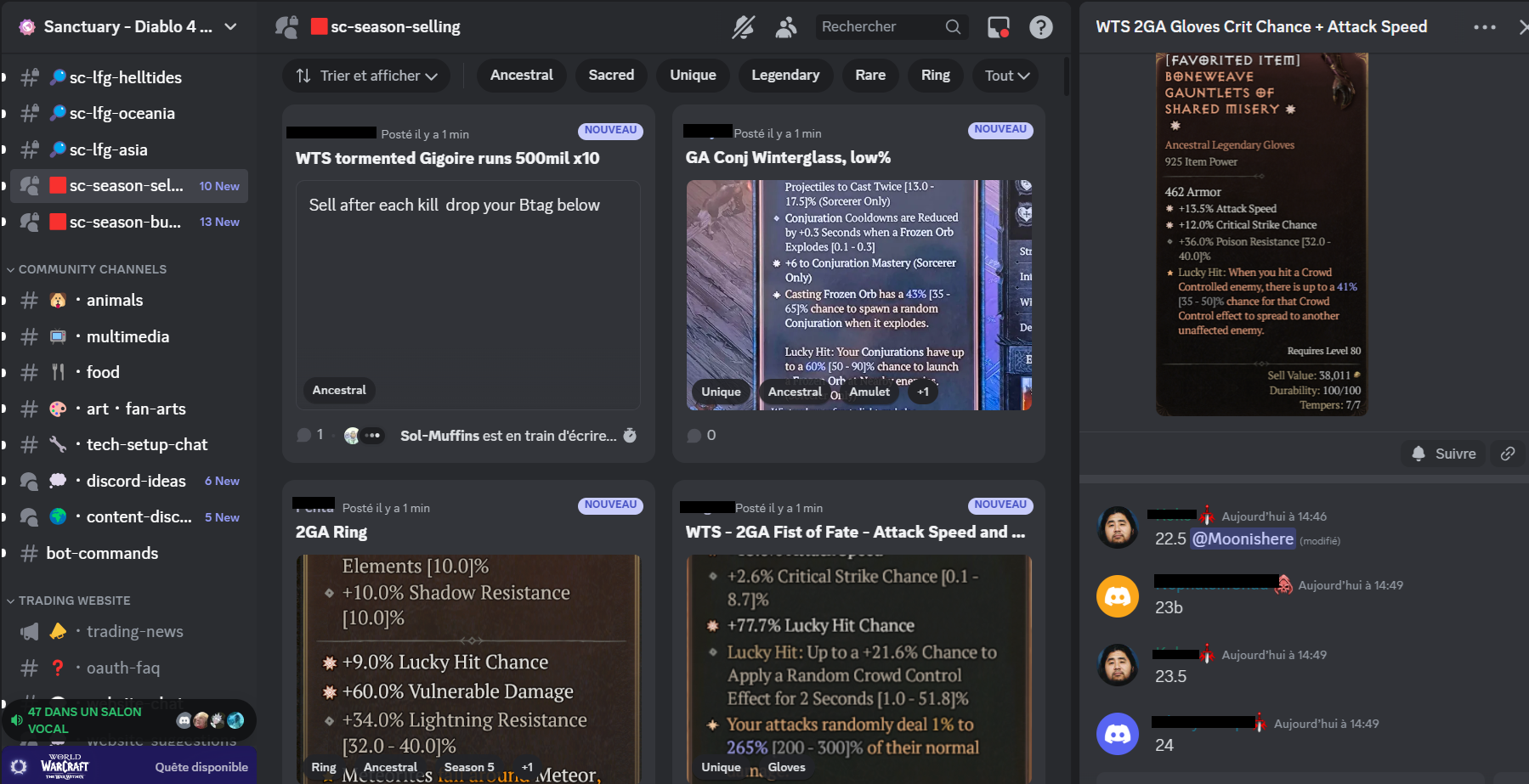
Task: Click Amulet tag on Winterglass post
Action: (x=869, y=392)
